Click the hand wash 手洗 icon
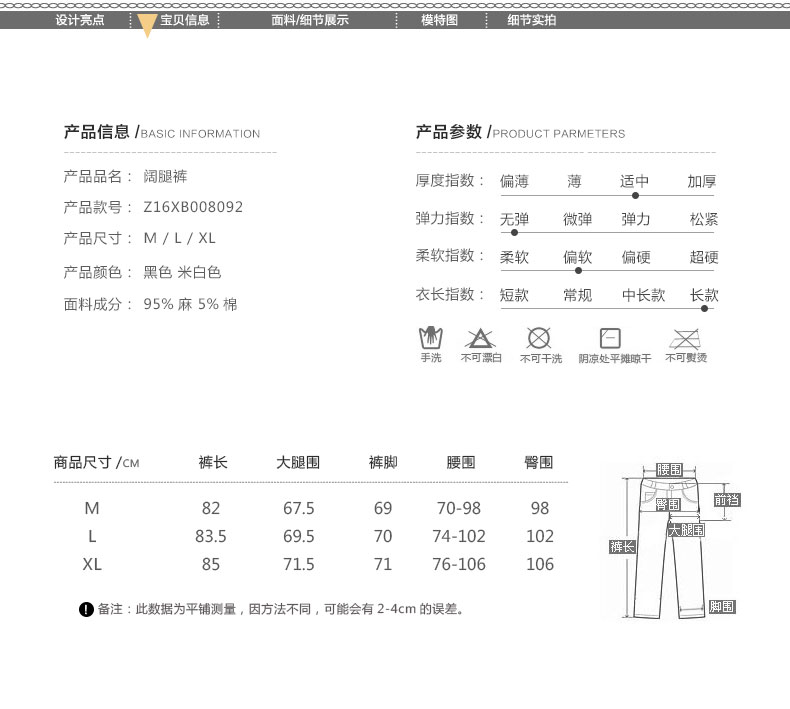Viewport: 790px width, 709px height. 431,338
